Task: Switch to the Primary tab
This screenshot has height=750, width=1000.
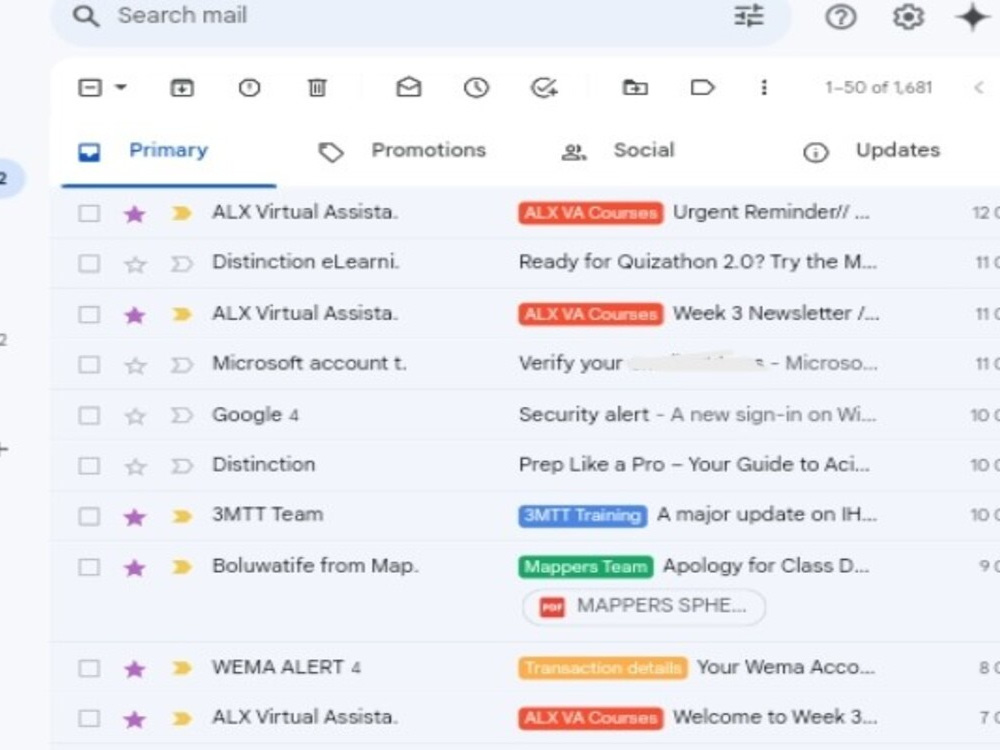Action: (168, 151)
